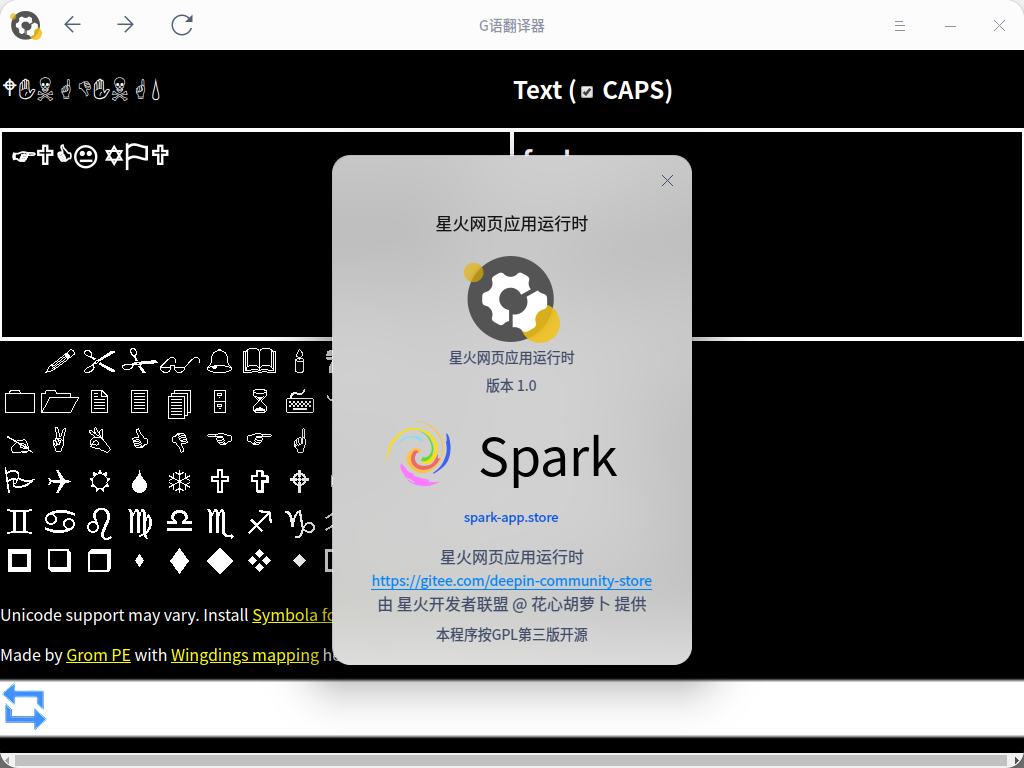Insert the open folder symbol
Viewport: 1024px width, 768px height.
(x=60, y=402)
